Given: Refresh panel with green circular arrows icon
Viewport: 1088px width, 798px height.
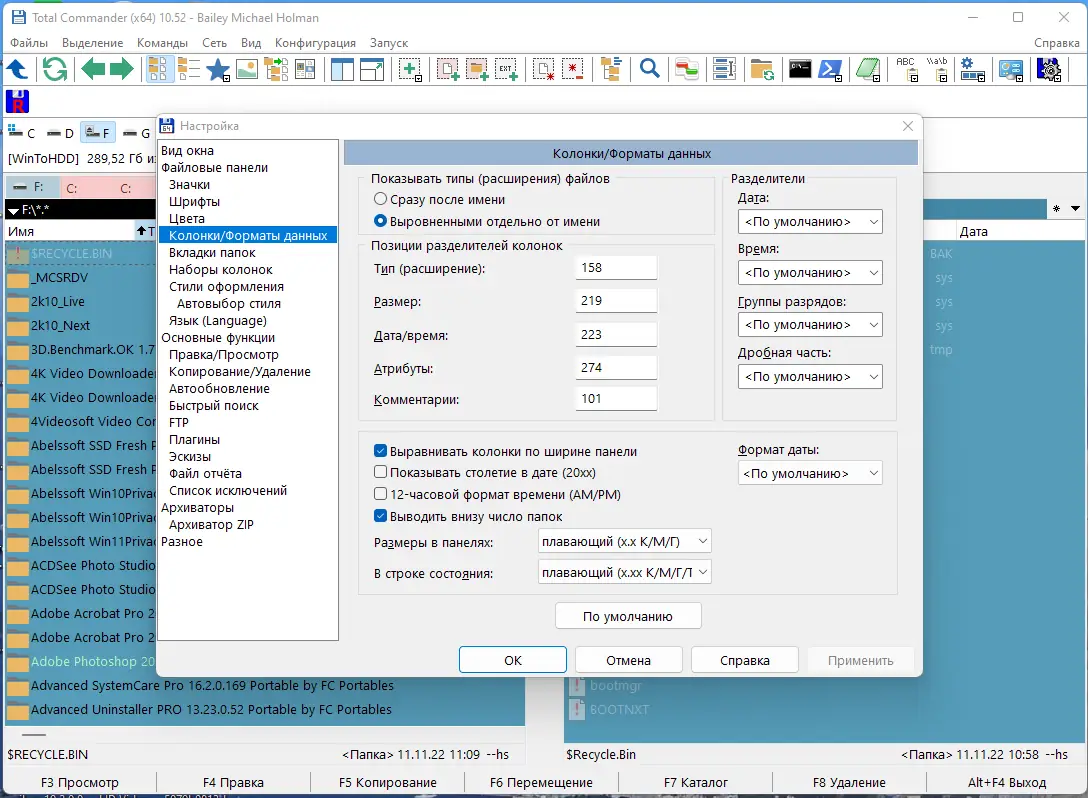Looking at the screenshot, I should (55, 69).
